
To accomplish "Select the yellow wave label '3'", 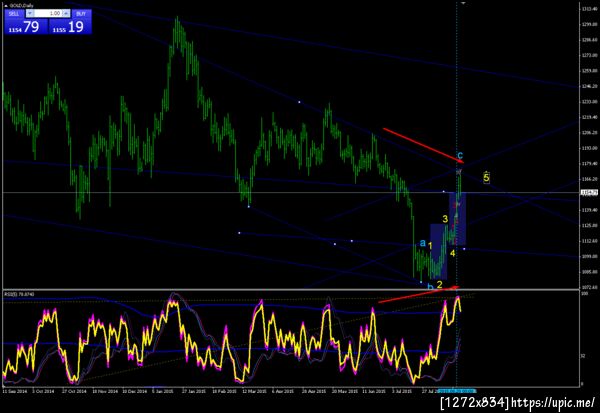I will [445, 219].
